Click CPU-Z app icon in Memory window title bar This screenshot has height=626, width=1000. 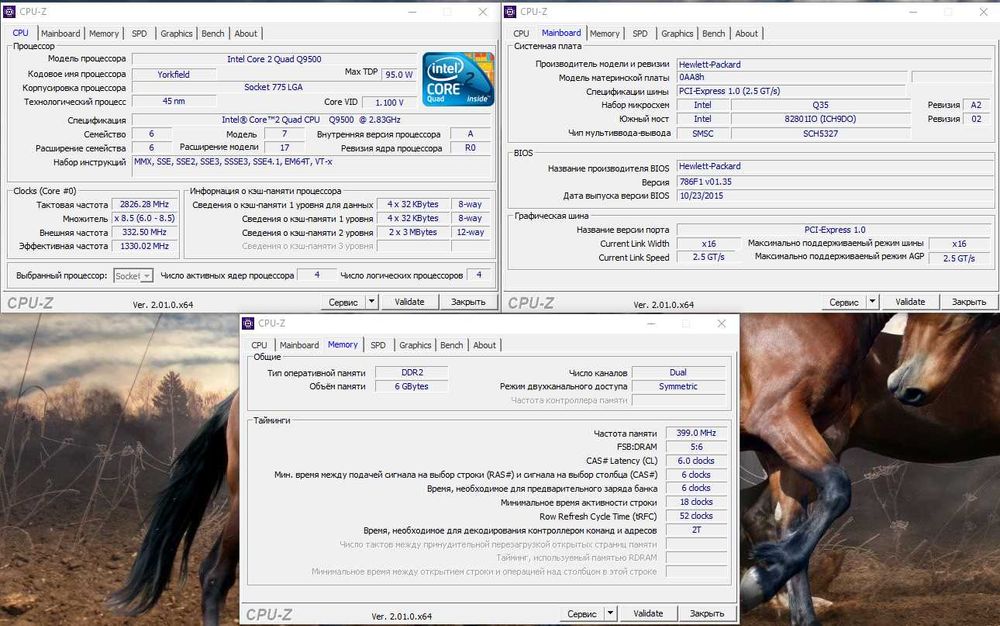coord(248,323)
